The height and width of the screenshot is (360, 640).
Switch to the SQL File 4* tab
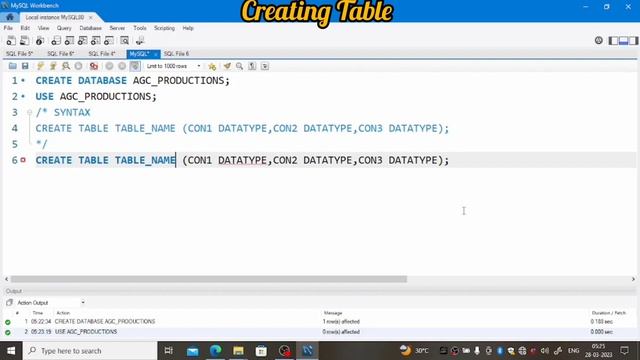coord(102,54)
